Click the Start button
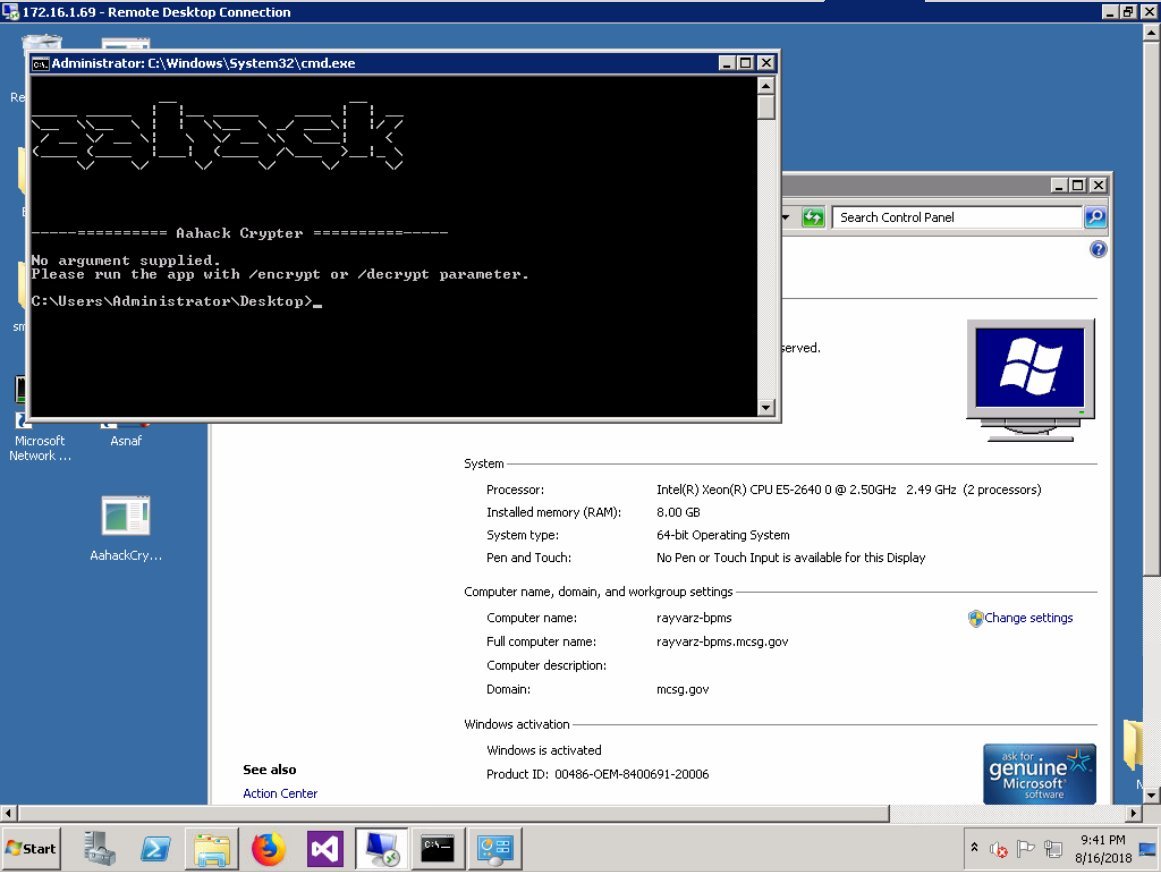This screenshot has width=1161, height=872. [x=31, y=848]
